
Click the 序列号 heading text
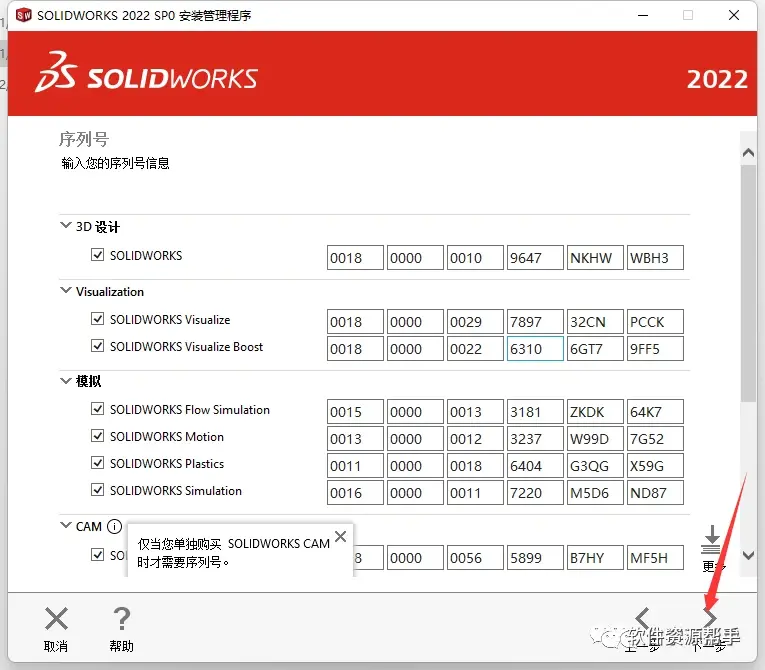84,139
